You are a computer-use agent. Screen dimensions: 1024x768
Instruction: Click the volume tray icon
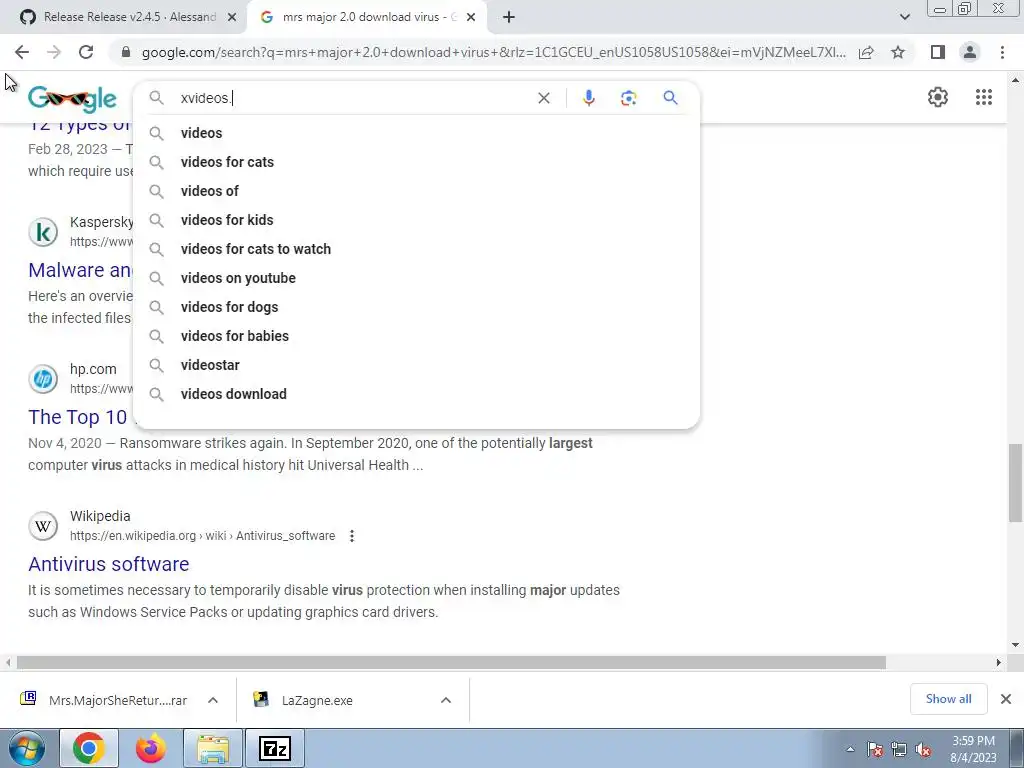coord(923,750)
